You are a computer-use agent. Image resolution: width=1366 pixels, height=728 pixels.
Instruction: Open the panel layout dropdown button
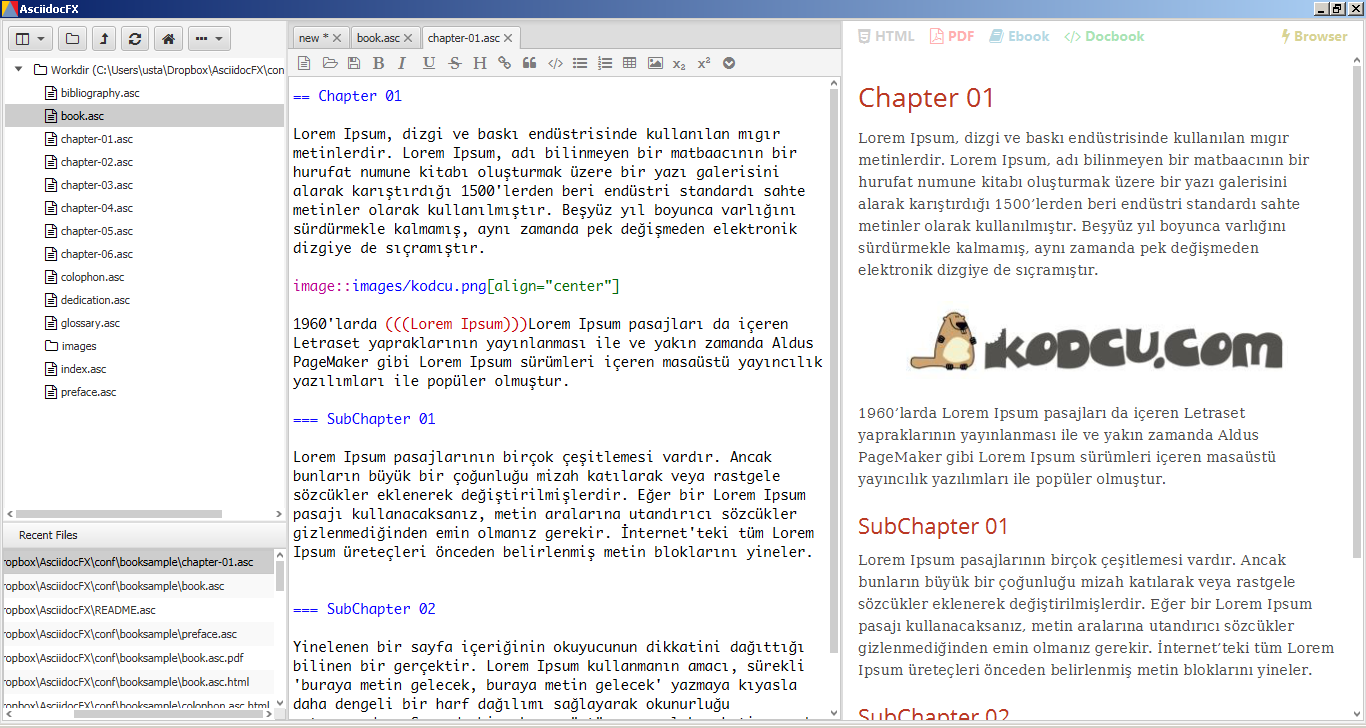[30, 39]
